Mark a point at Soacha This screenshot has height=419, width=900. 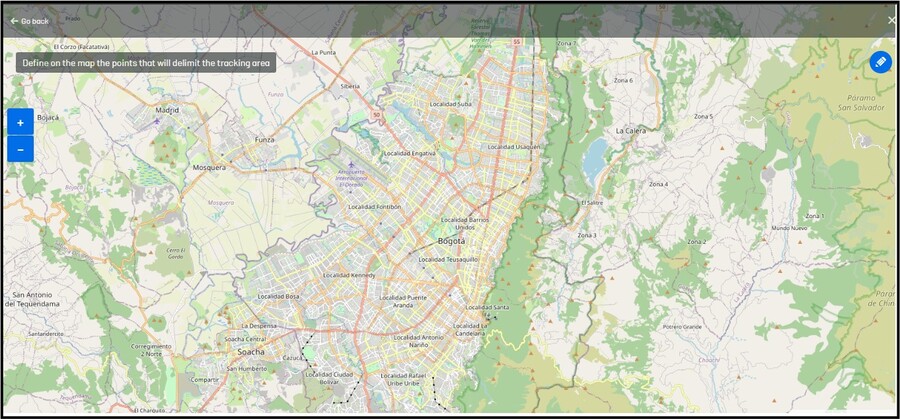250,352
